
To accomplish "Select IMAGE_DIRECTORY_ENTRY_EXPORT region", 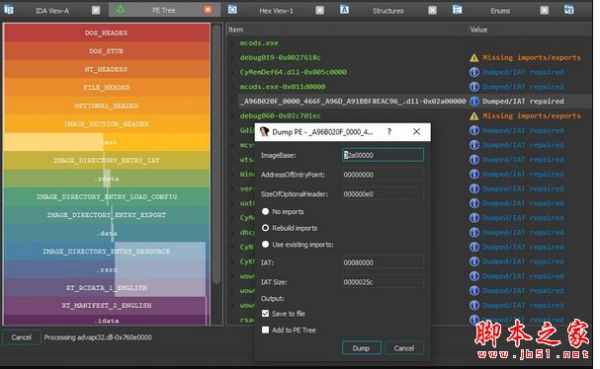I will click(x=106, y=215).
